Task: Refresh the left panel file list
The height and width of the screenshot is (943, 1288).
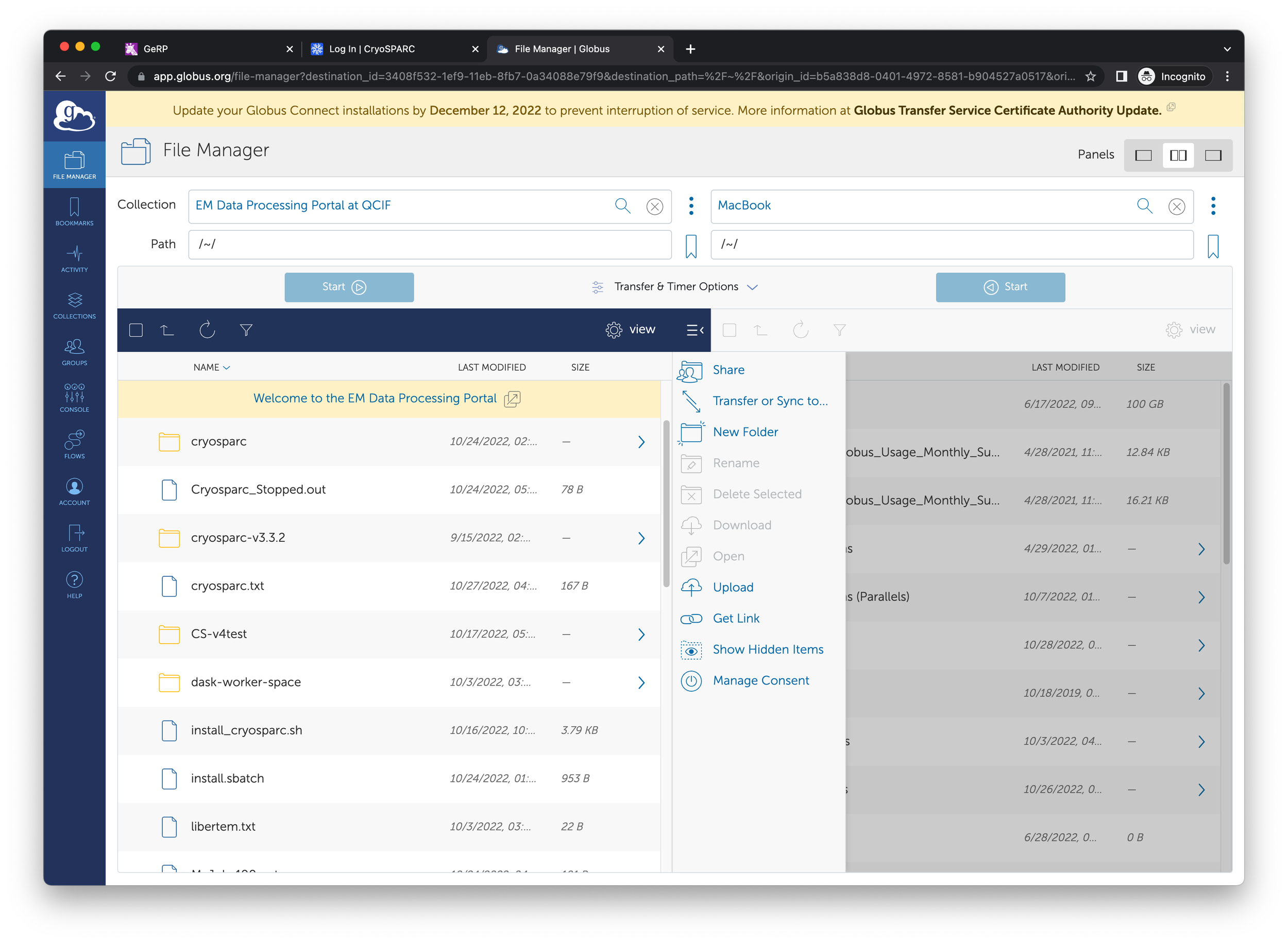Action: (207, 330)
